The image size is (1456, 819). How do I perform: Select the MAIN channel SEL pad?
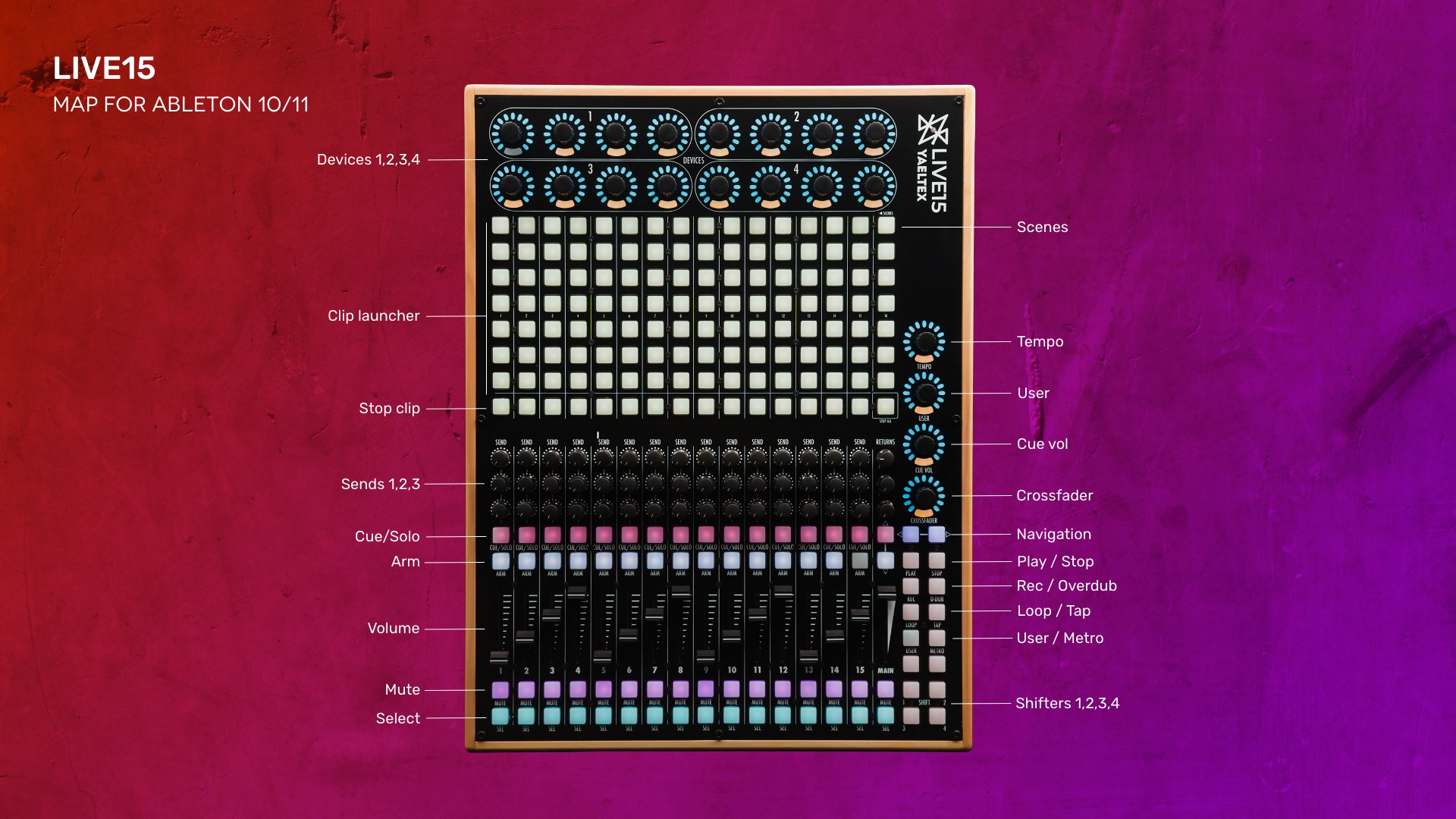tap(886, 715)
